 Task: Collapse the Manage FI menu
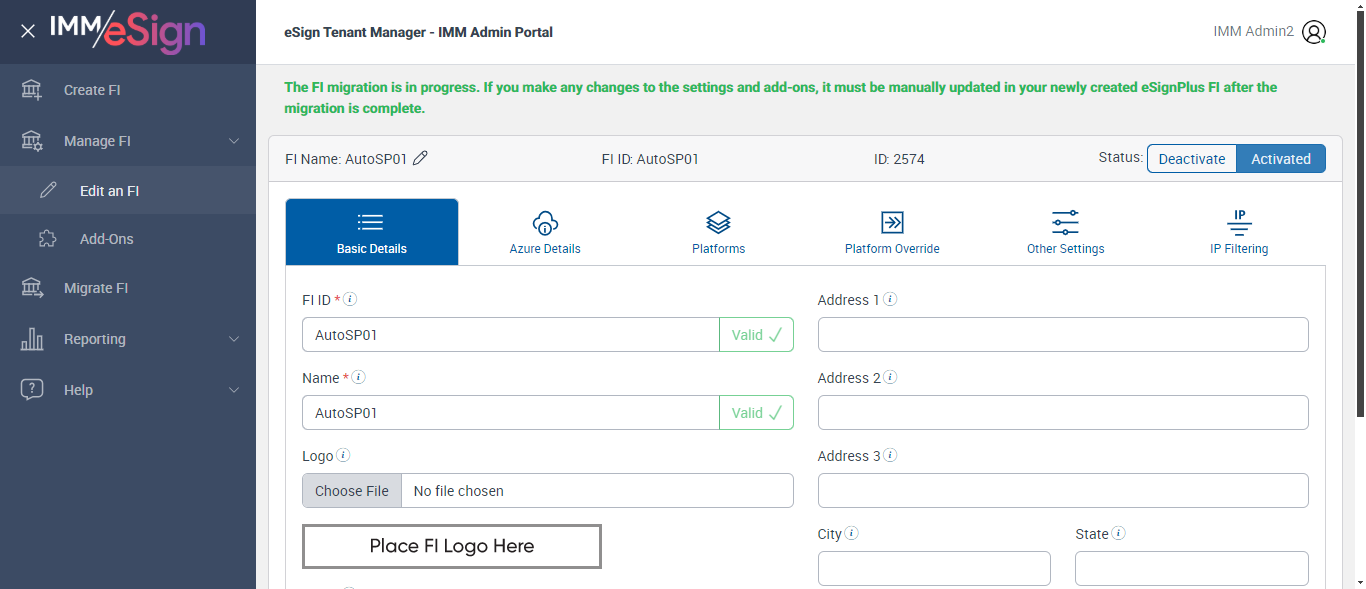pos(234,141)
